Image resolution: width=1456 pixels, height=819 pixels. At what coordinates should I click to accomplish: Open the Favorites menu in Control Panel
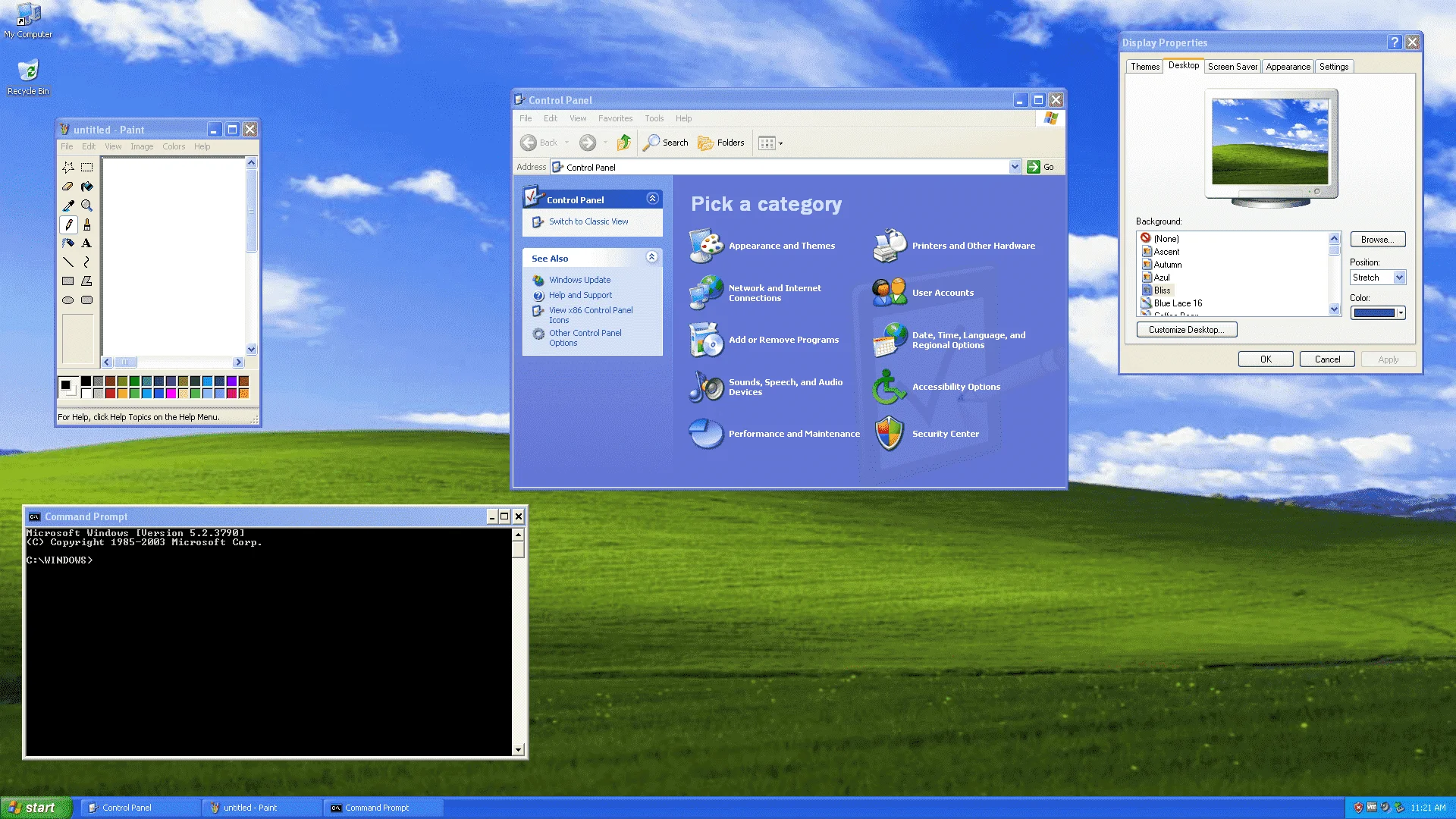(x=615, y=118)
